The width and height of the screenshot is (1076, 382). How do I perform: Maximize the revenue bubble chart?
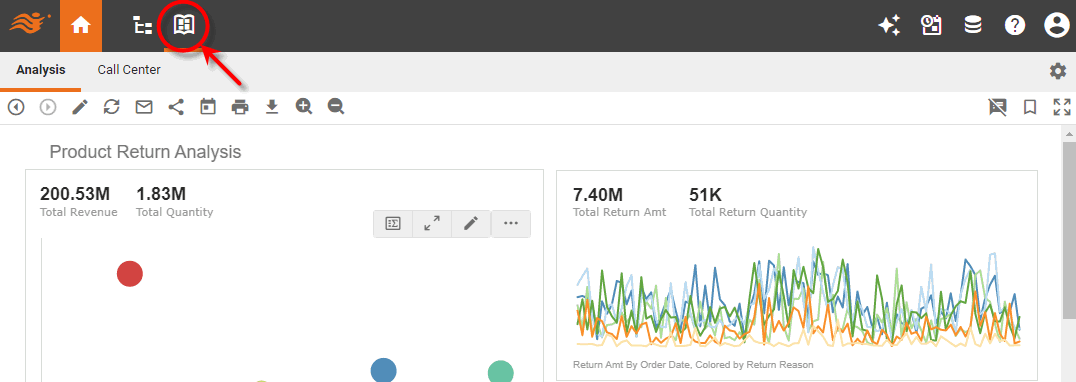[432, 224]
